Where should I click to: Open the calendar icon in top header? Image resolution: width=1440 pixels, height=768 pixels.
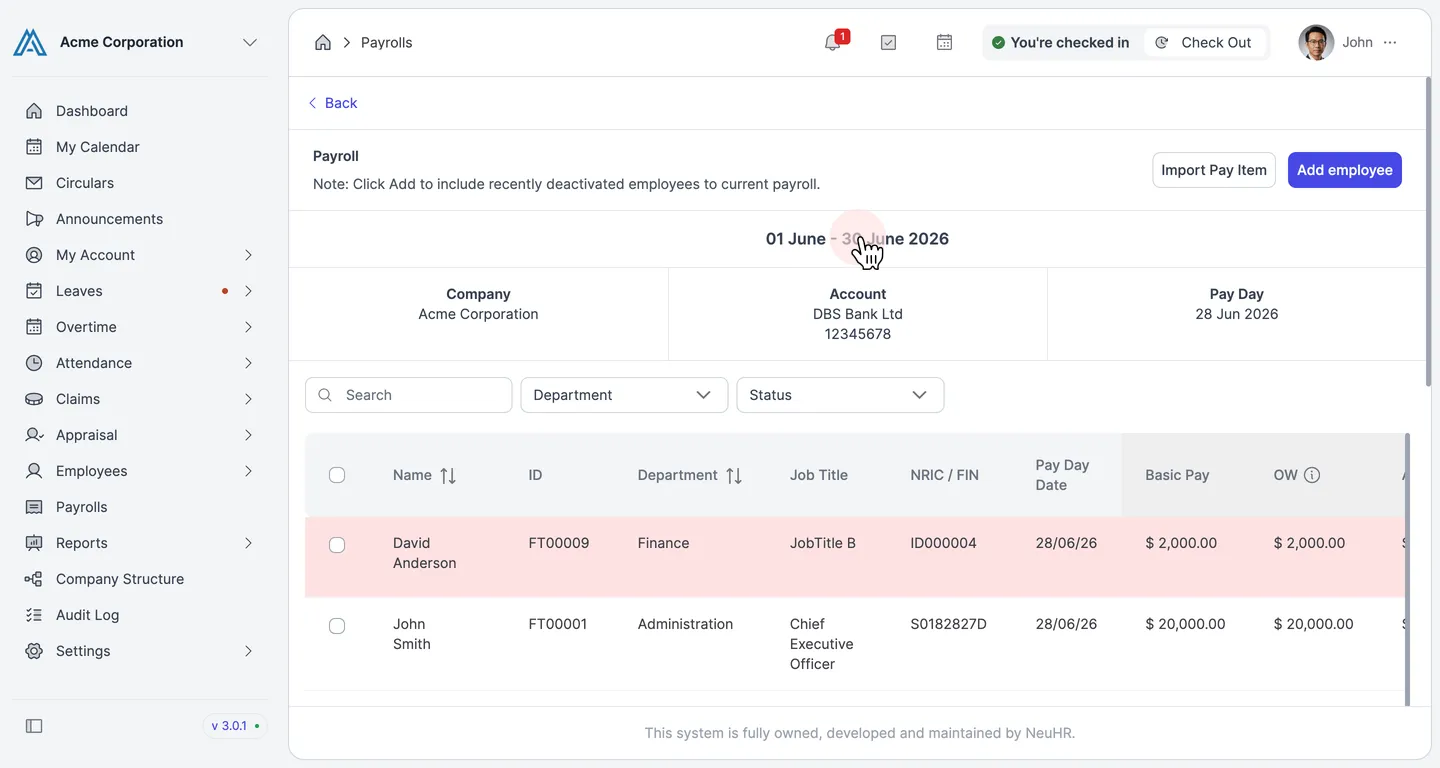click(x=944, y=42)
